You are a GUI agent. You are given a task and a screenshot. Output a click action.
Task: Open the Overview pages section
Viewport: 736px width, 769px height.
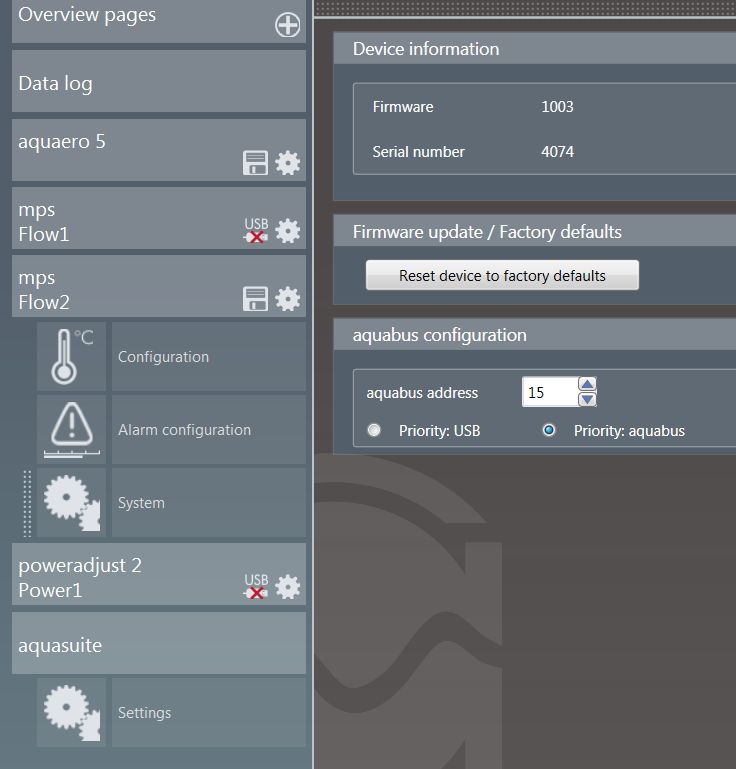(159, 21)
